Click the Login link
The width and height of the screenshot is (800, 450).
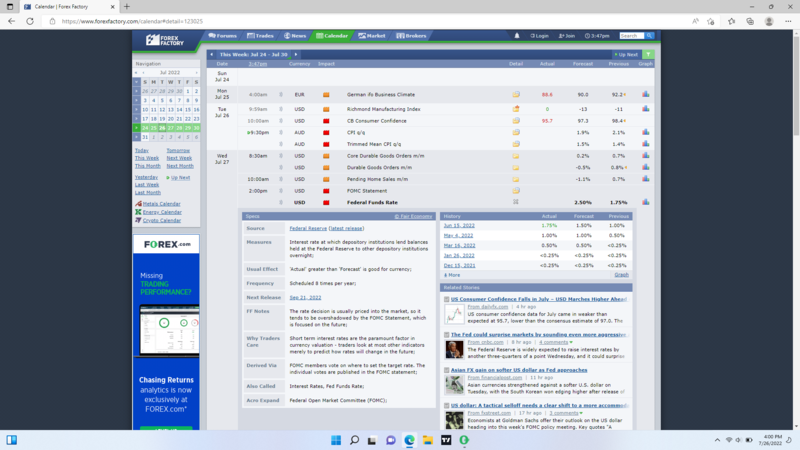[539, 36]
